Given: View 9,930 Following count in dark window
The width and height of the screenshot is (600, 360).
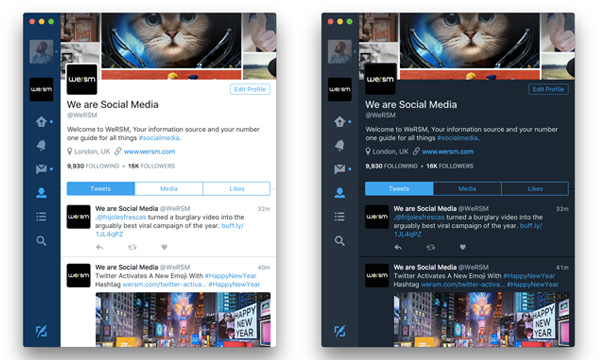Looking at the screenshot, I should (391, 166).
